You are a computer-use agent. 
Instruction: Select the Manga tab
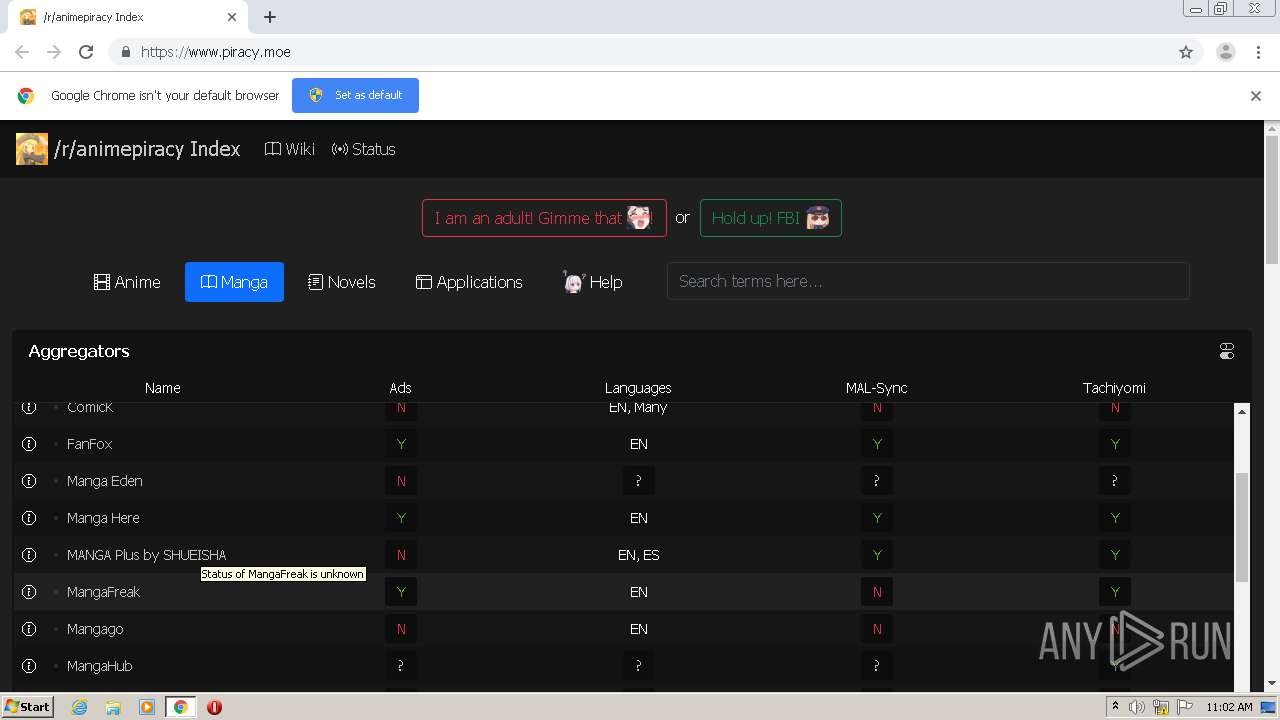(234, 282)
